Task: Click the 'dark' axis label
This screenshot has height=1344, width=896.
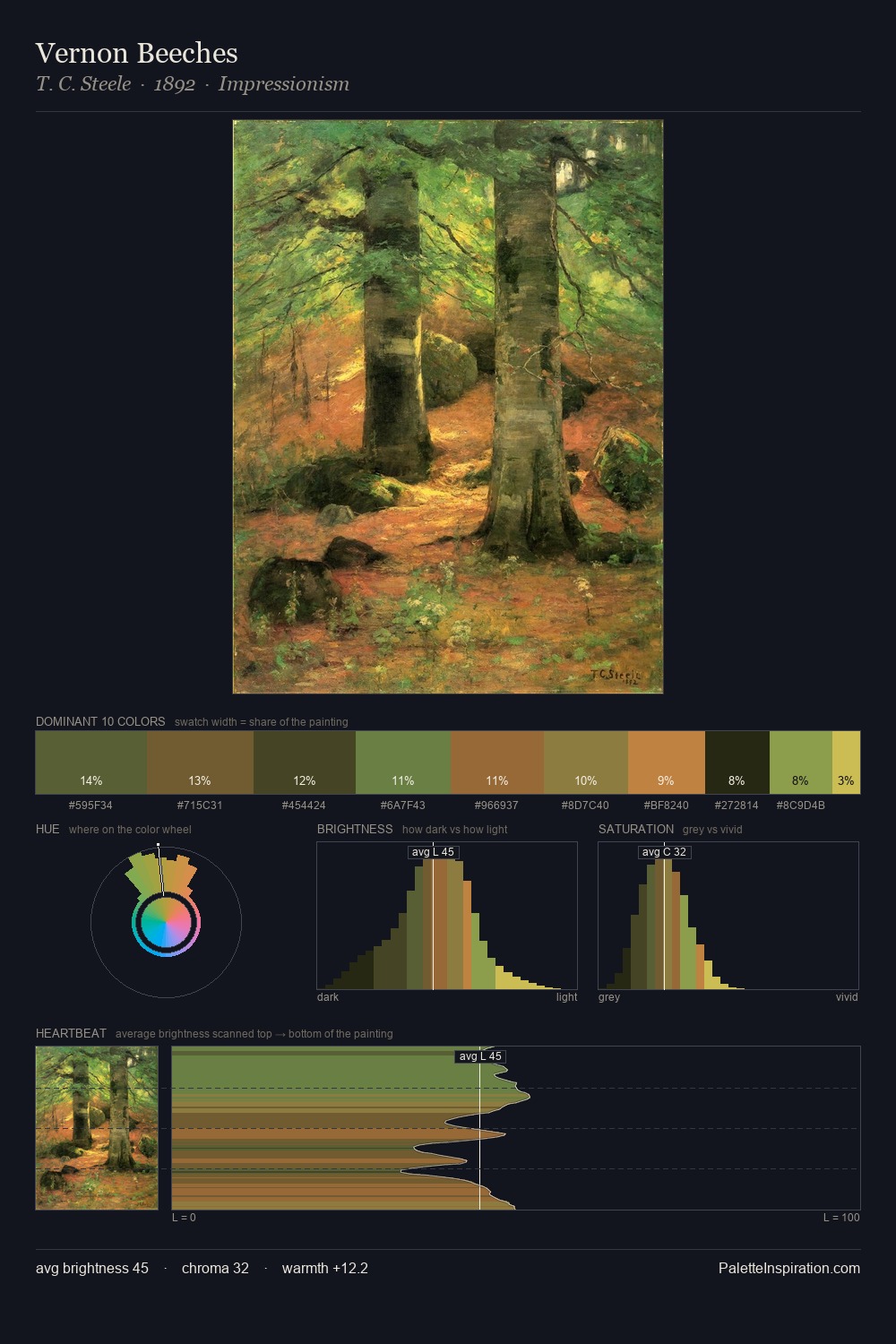Action: tap(328, 997)
